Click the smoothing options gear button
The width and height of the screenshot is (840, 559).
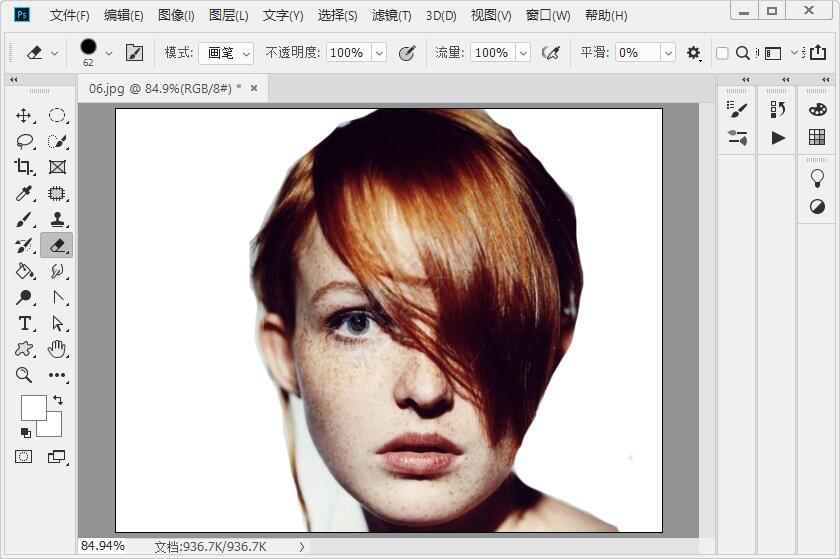693,52
